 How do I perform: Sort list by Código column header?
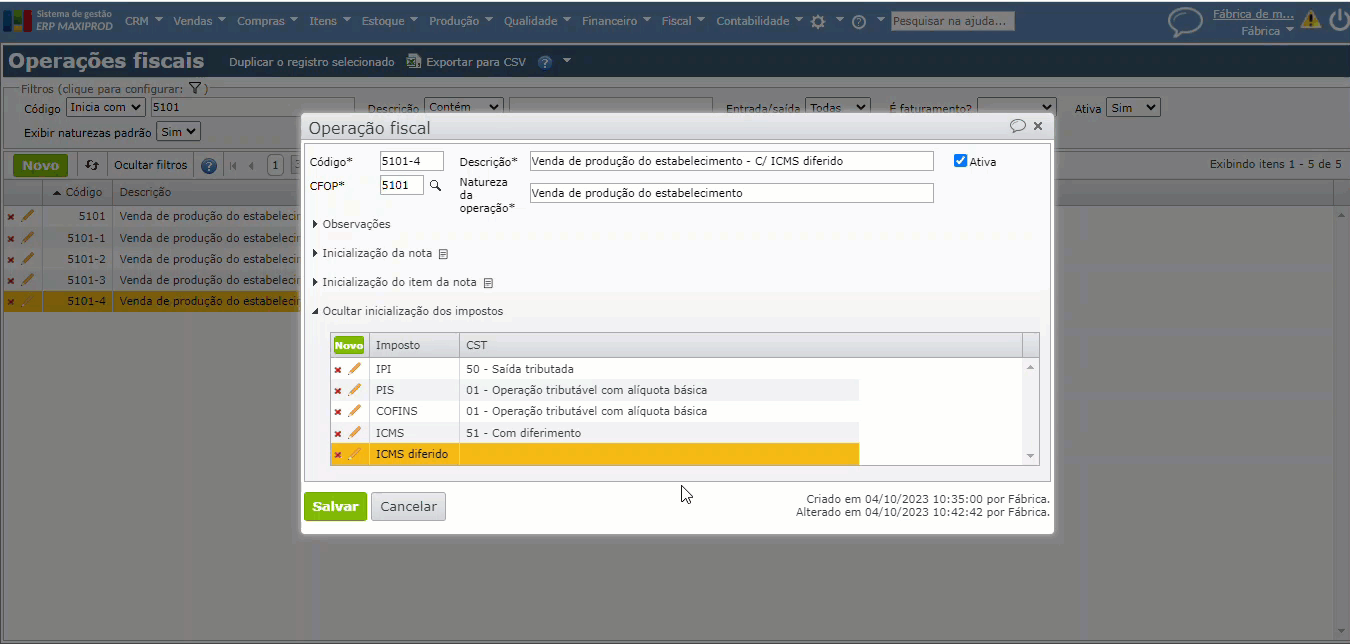click(78, 192)
